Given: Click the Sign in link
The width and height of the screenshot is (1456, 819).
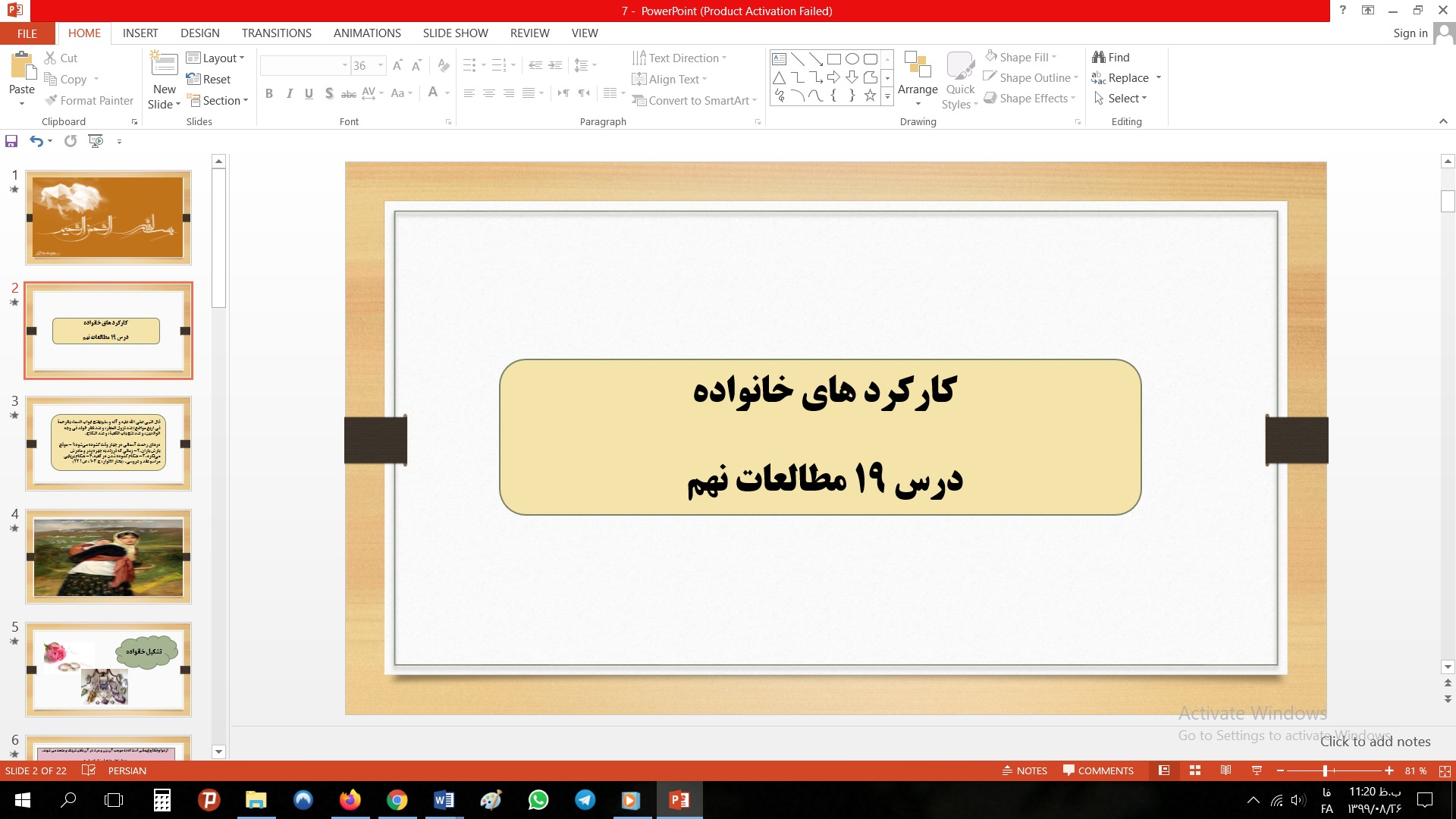Looking at the screenshot, I should pyautogui.click(x=1410, y=33).
